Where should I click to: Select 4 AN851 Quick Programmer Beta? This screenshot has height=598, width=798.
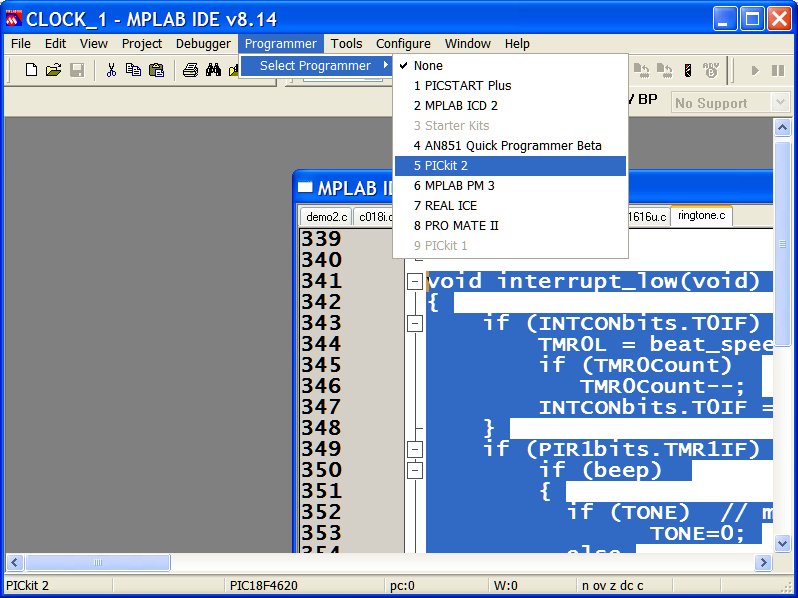pos(510,146)
